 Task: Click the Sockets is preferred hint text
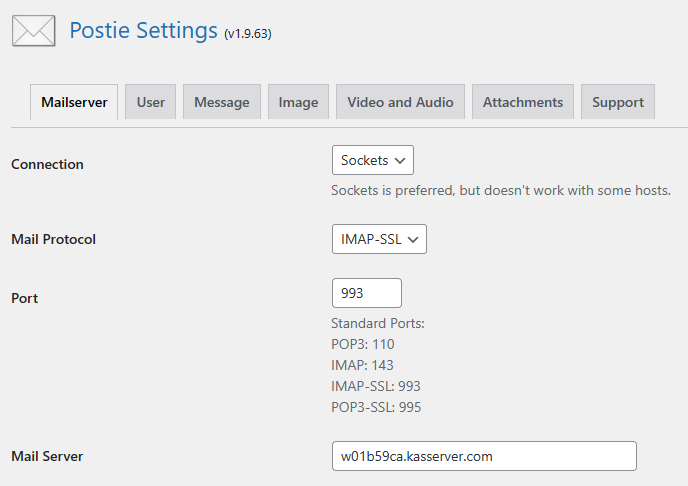(x=500, y=190)
